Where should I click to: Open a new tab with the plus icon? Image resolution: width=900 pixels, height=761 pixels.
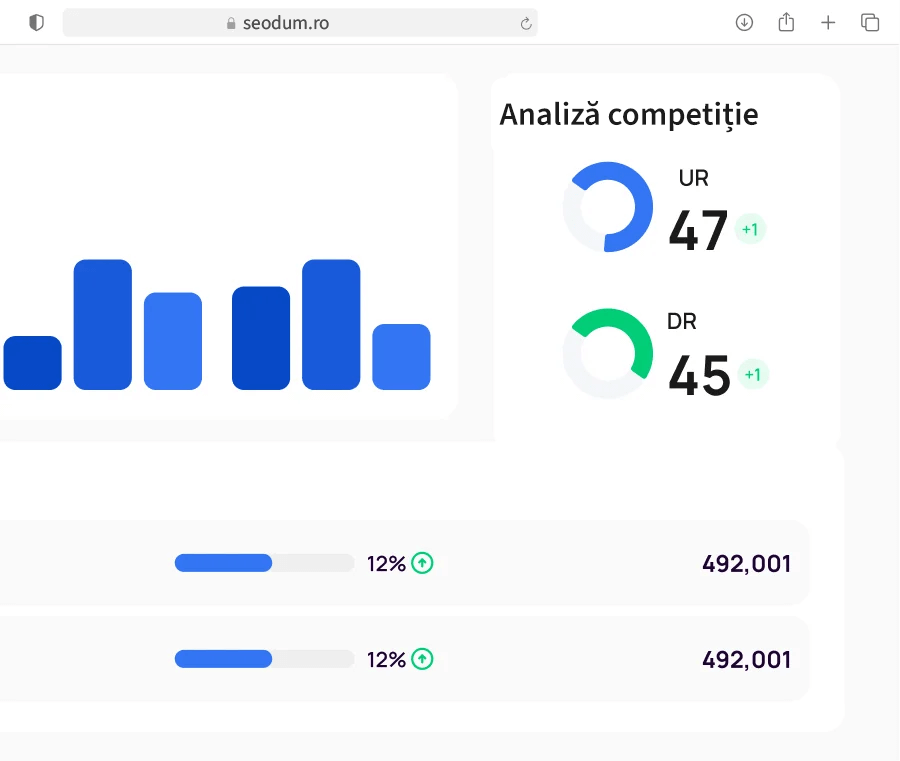(828, 22)
